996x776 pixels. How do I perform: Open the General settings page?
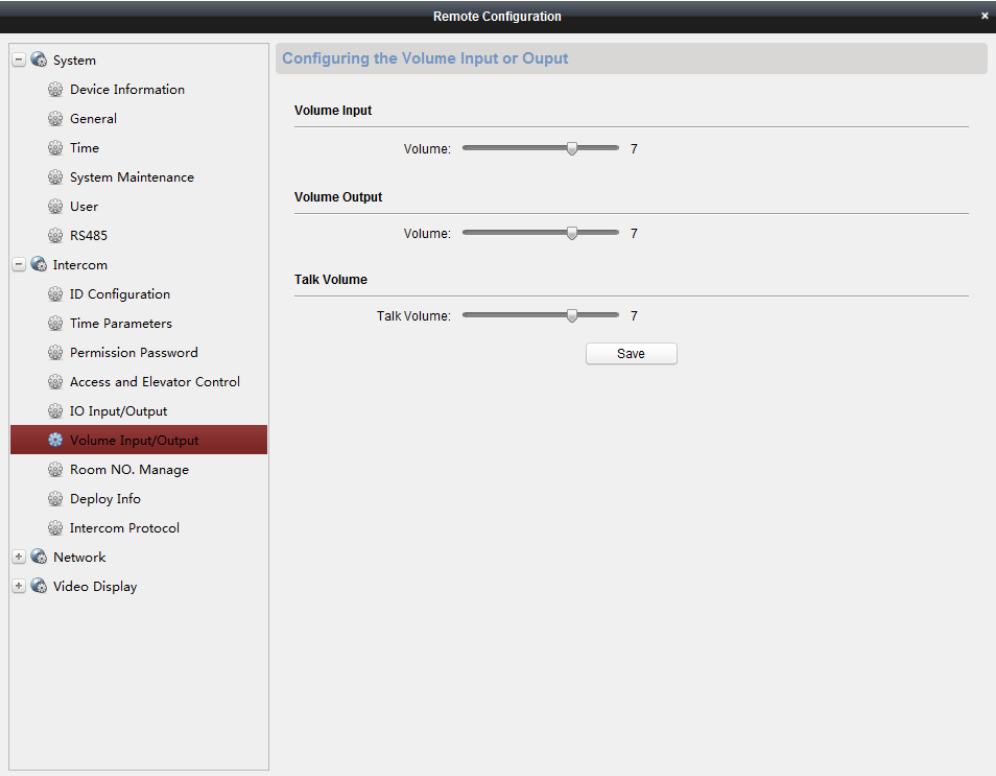pyautogui.click(x=93, y=119)
